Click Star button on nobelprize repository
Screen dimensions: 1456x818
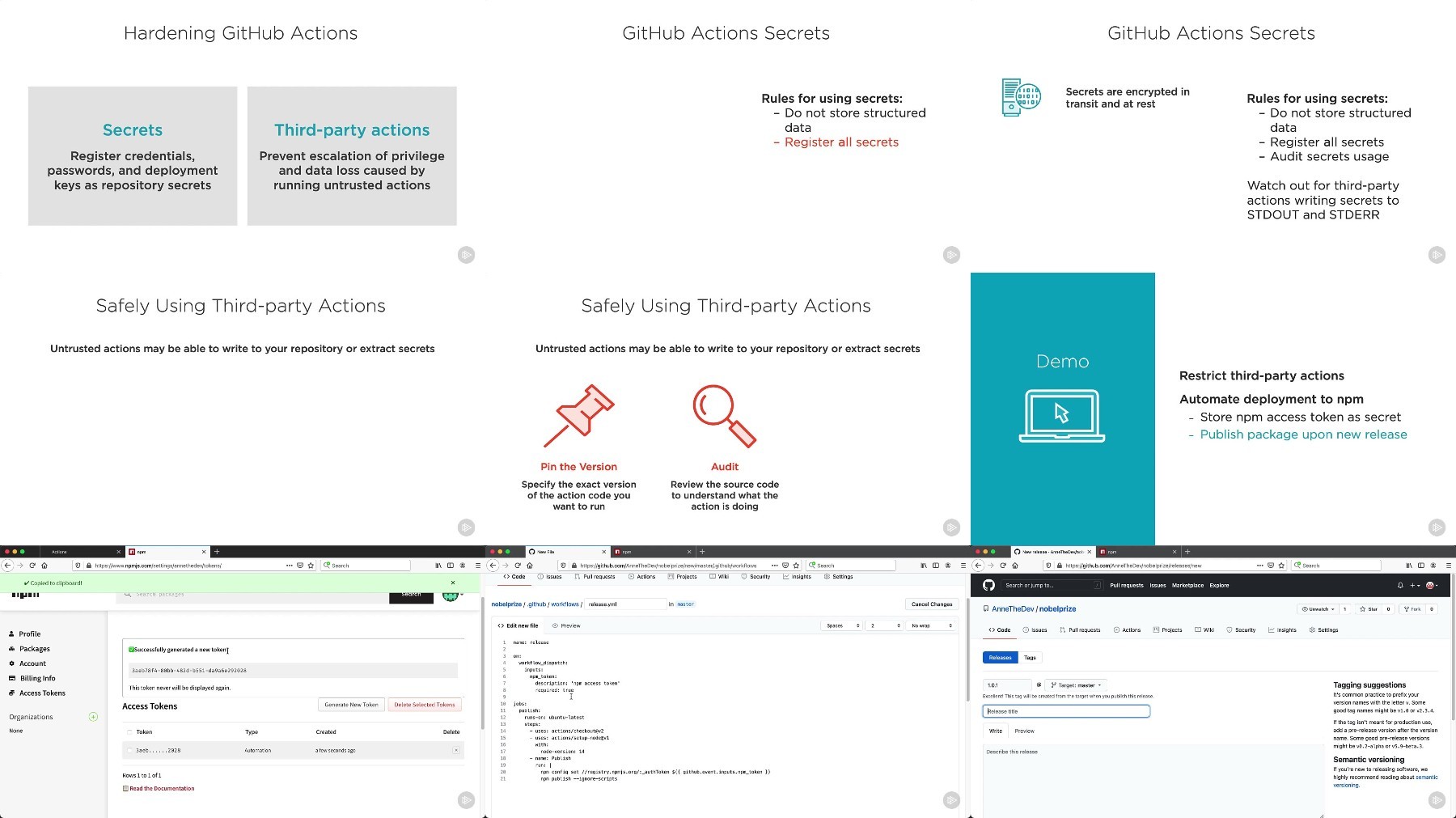[1369, 609]
